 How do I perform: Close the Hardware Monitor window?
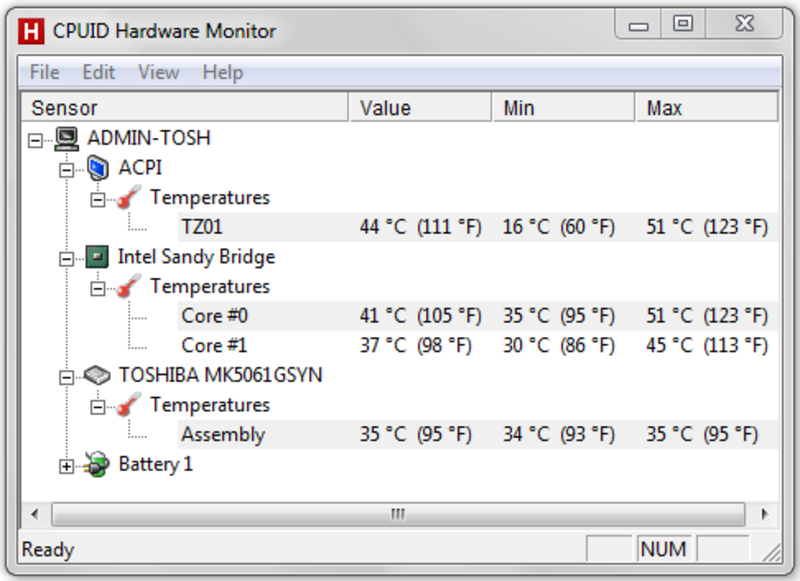click(744, 24)
